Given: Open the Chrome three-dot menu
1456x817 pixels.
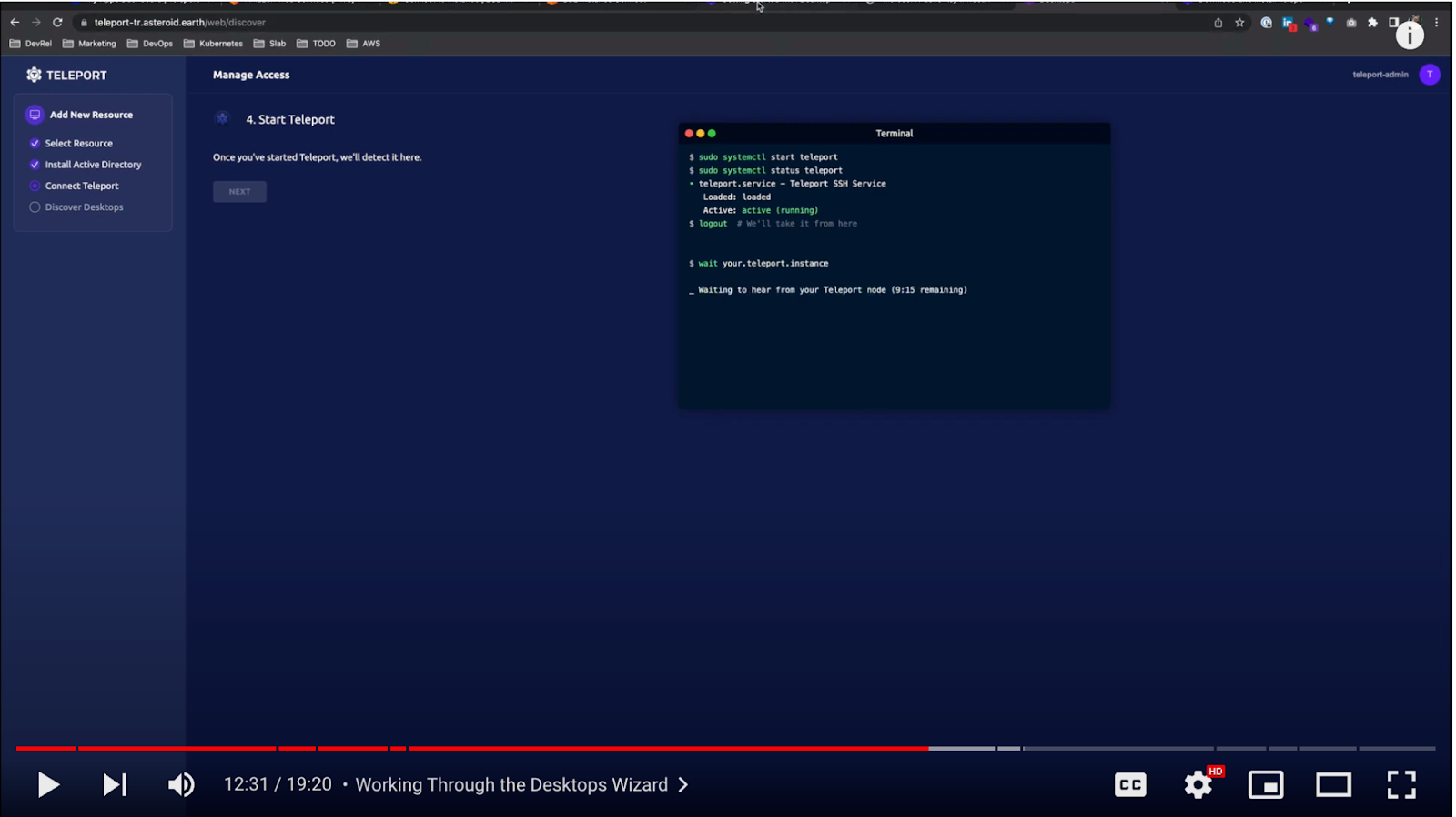Looking at the screenshot, I should (x=1437, y=23).
